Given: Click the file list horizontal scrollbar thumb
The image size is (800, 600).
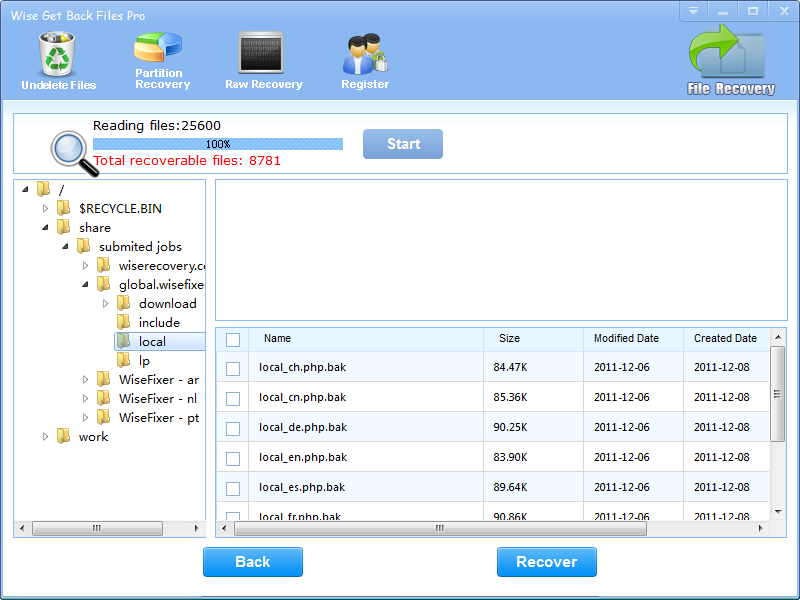Looking at the screenshot, I should pos(440,529).
